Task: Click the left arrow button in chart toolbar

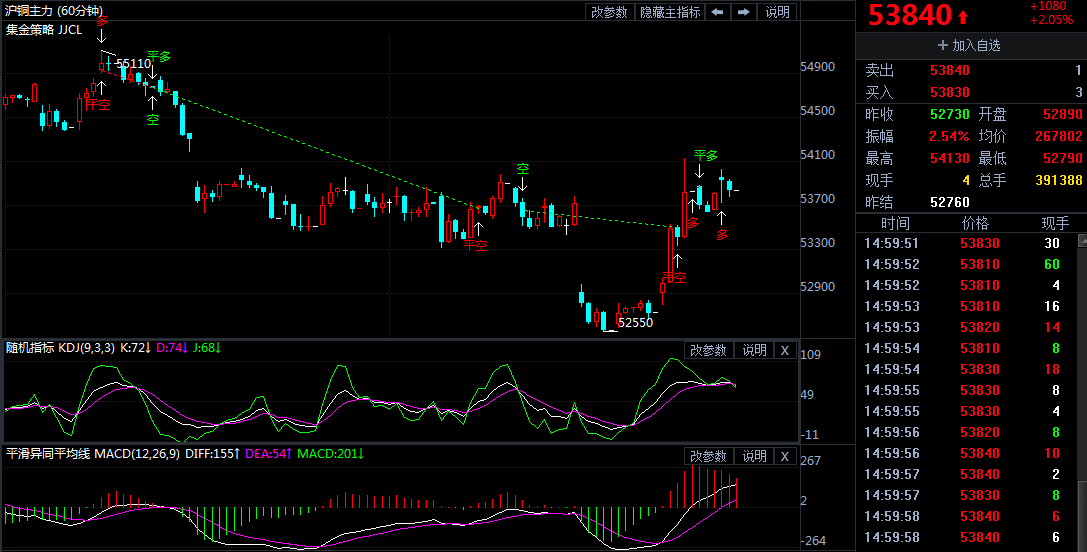Action: [717, 12]
